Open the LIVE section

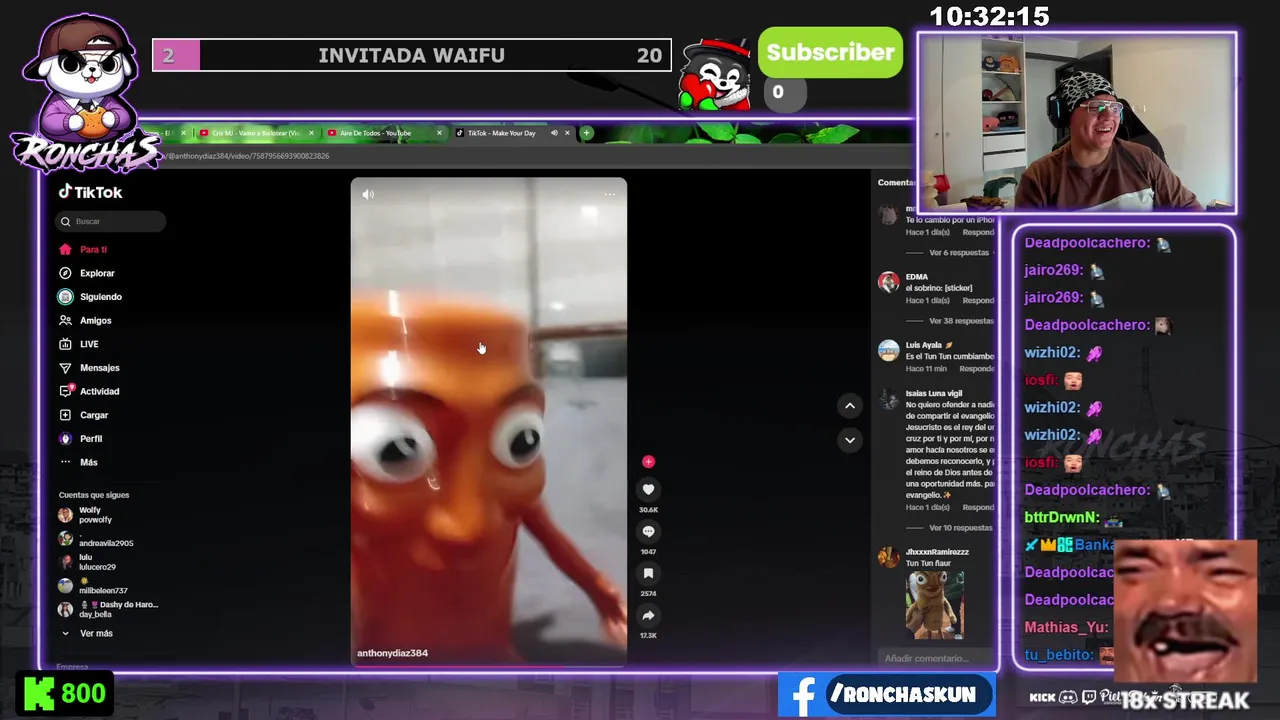pos(89,344)
